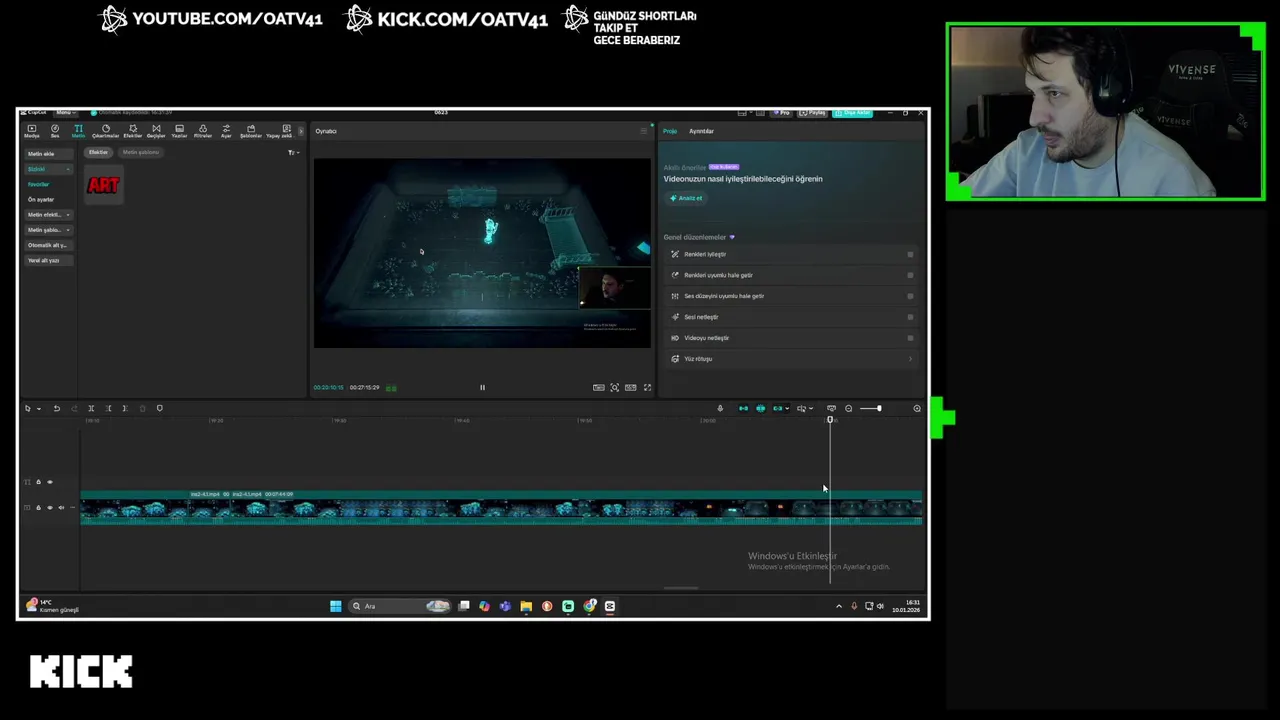Viewport: 1280px width, 720px height.
Task: Open Windows Start menu
Action: tap(336, 606)
